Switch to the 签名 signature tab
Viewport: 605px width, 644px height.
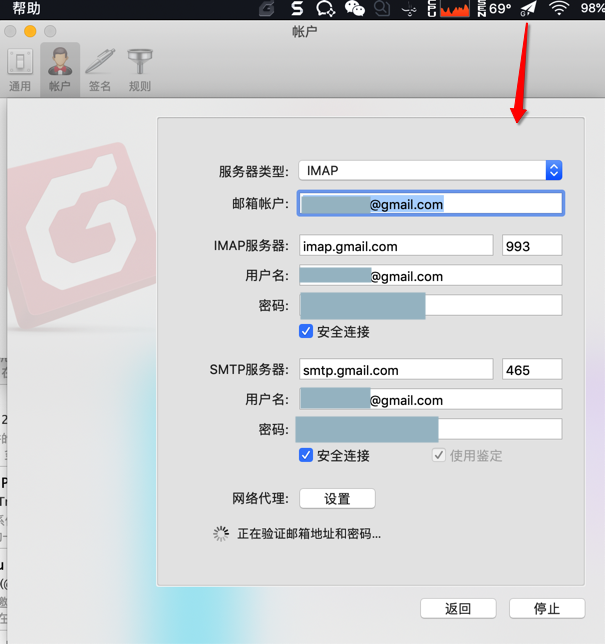click(100, 70)
